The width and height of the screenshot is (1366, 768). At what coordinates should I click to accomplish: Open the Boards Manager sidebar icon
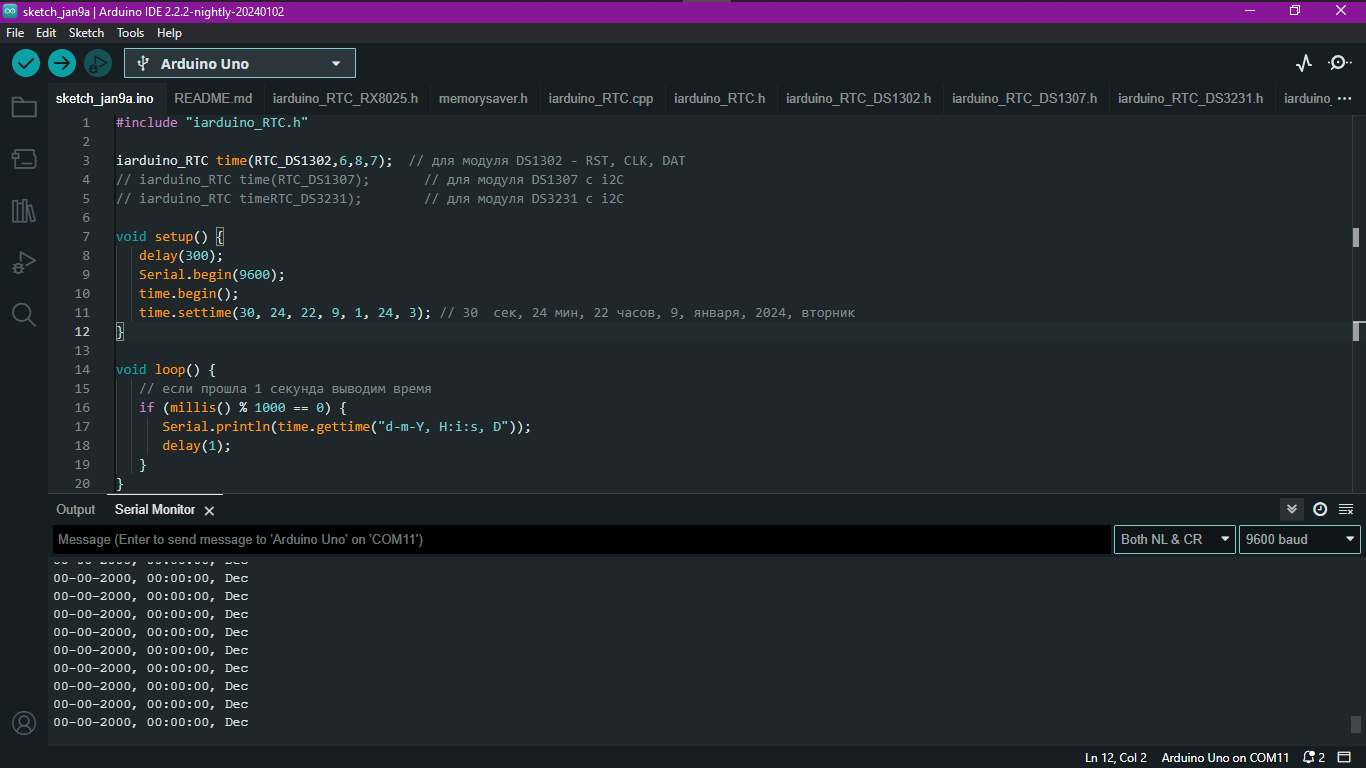tap(24, 159)
